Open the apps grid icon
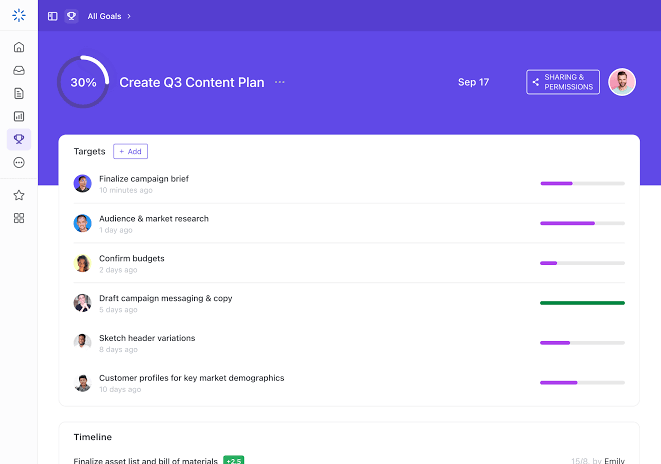Viewport: 661px width, 464px height. (19, 218)
